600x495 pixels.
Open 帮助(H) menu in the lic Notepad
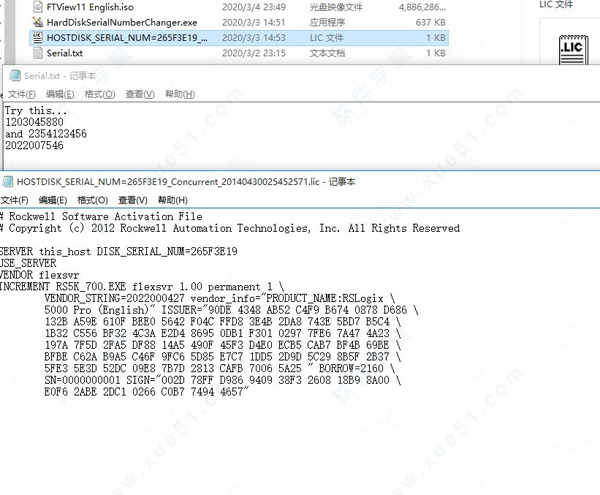[x=173, y=200]
